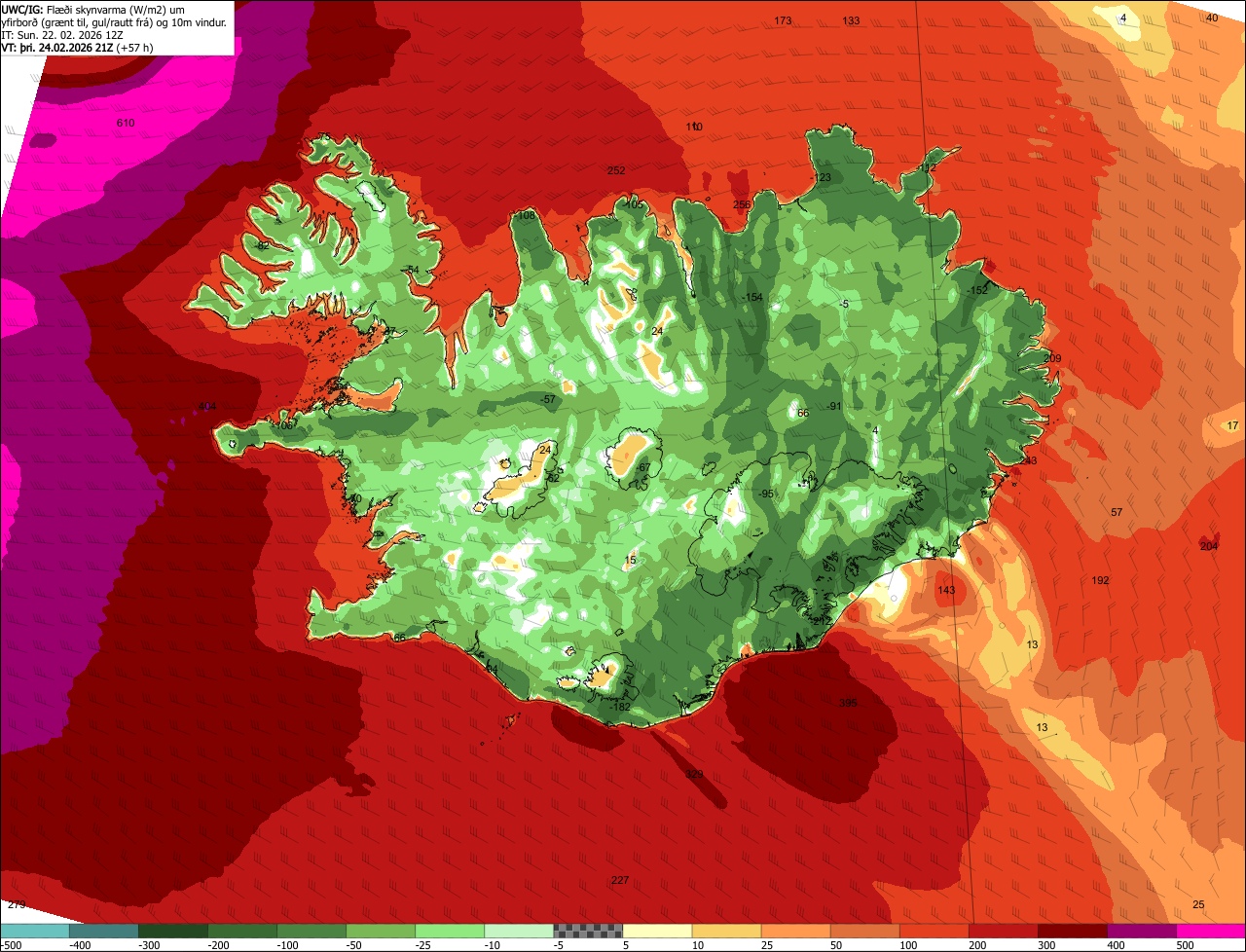The width and height of the screenshot is (1246, 952).
Task: Click the '-67' value near the central glacier
Action: (642, 467)
